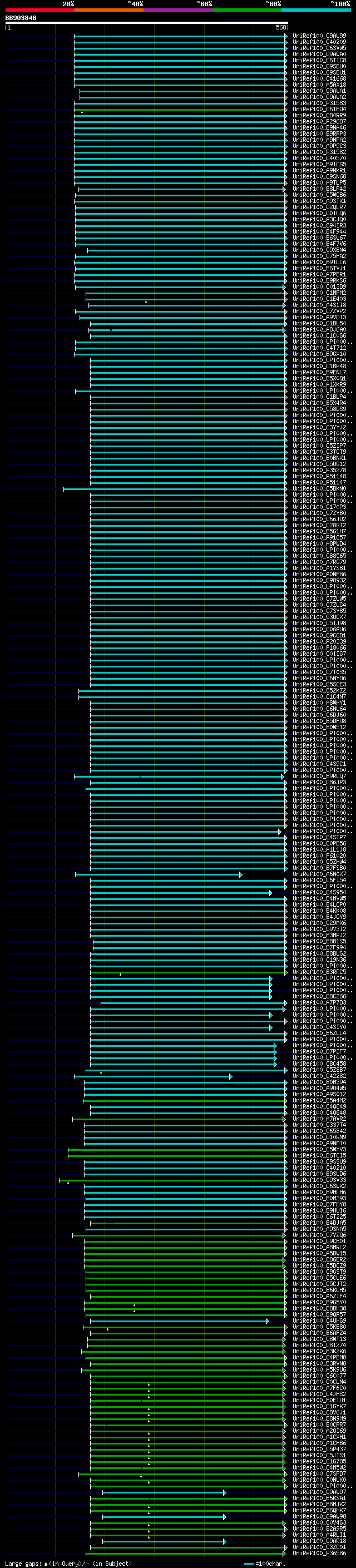
Task: Click label UniRef100_C1GYK7
Action: 319,1406
